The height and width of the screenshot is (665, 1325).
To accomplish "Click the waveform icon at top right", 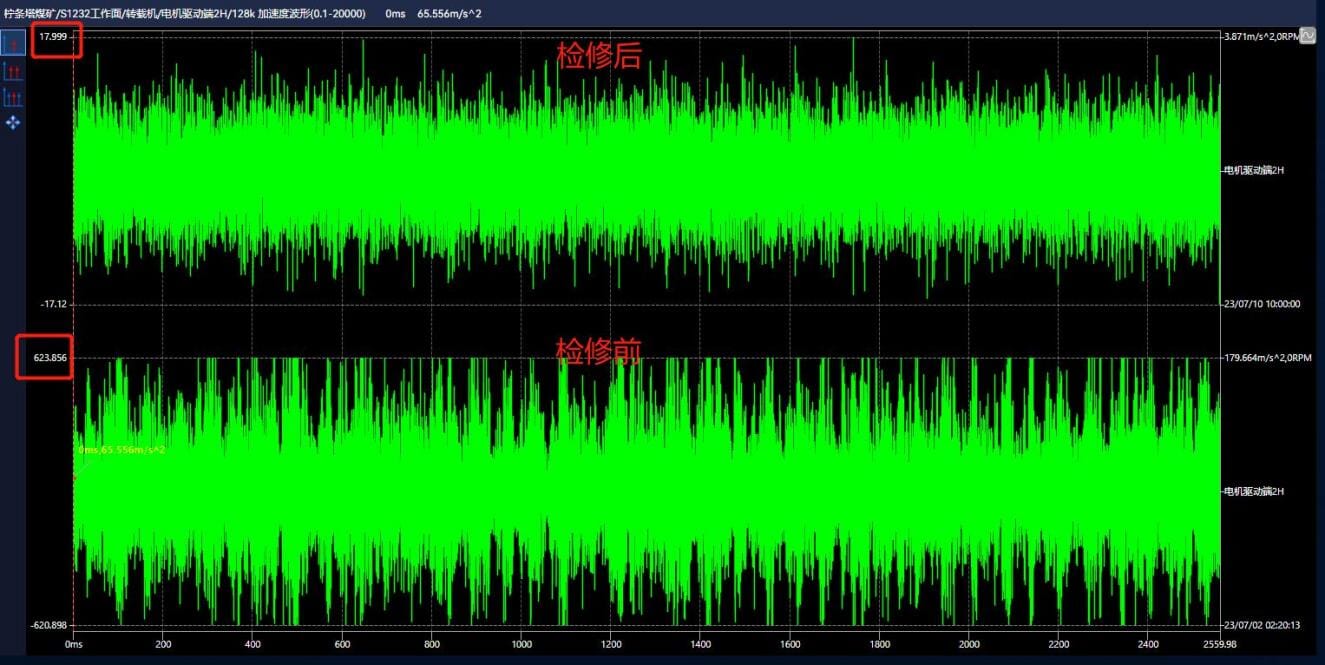I will click(x=1307, y=35).
